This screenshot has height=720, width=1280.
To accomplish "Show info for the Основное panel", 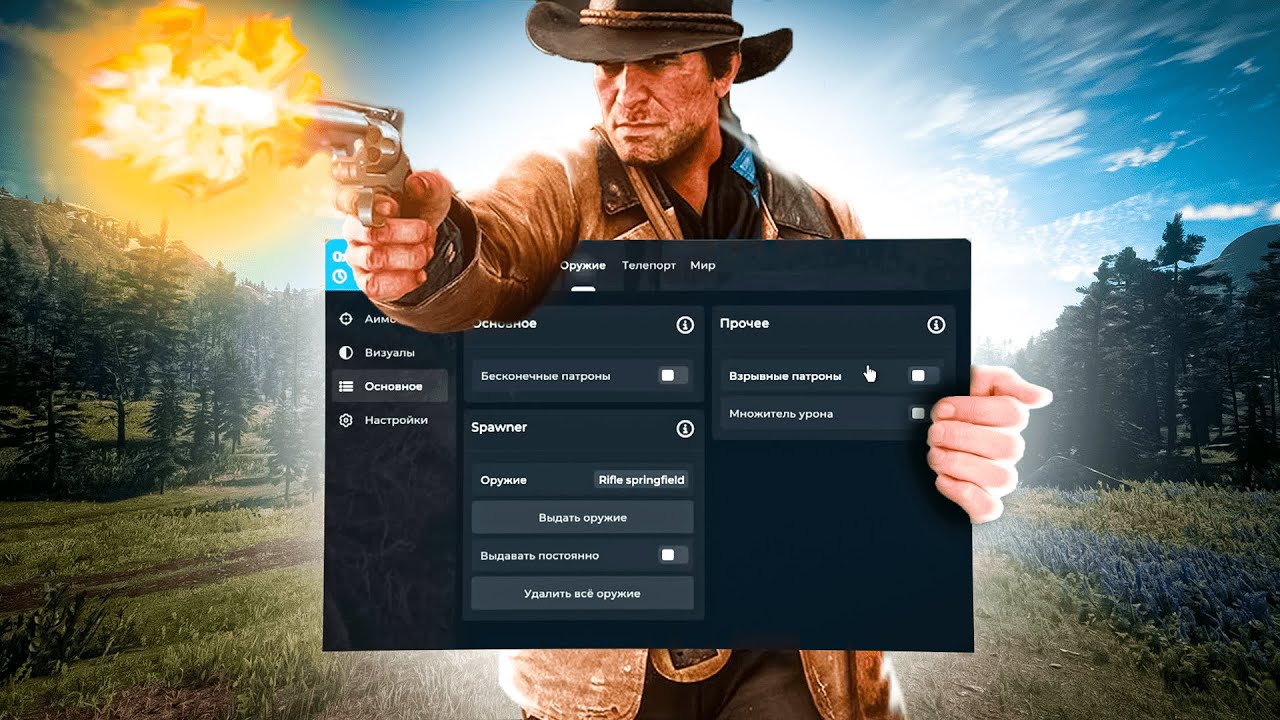I will click(685, 325).
